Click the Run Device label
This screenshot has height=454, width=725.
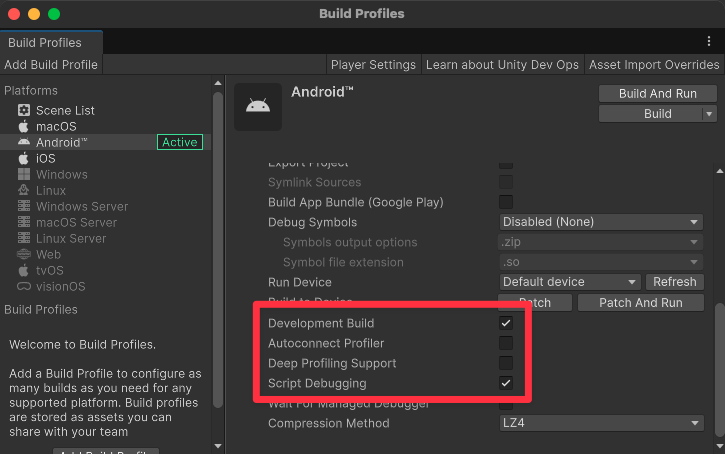tap(300, 282)
